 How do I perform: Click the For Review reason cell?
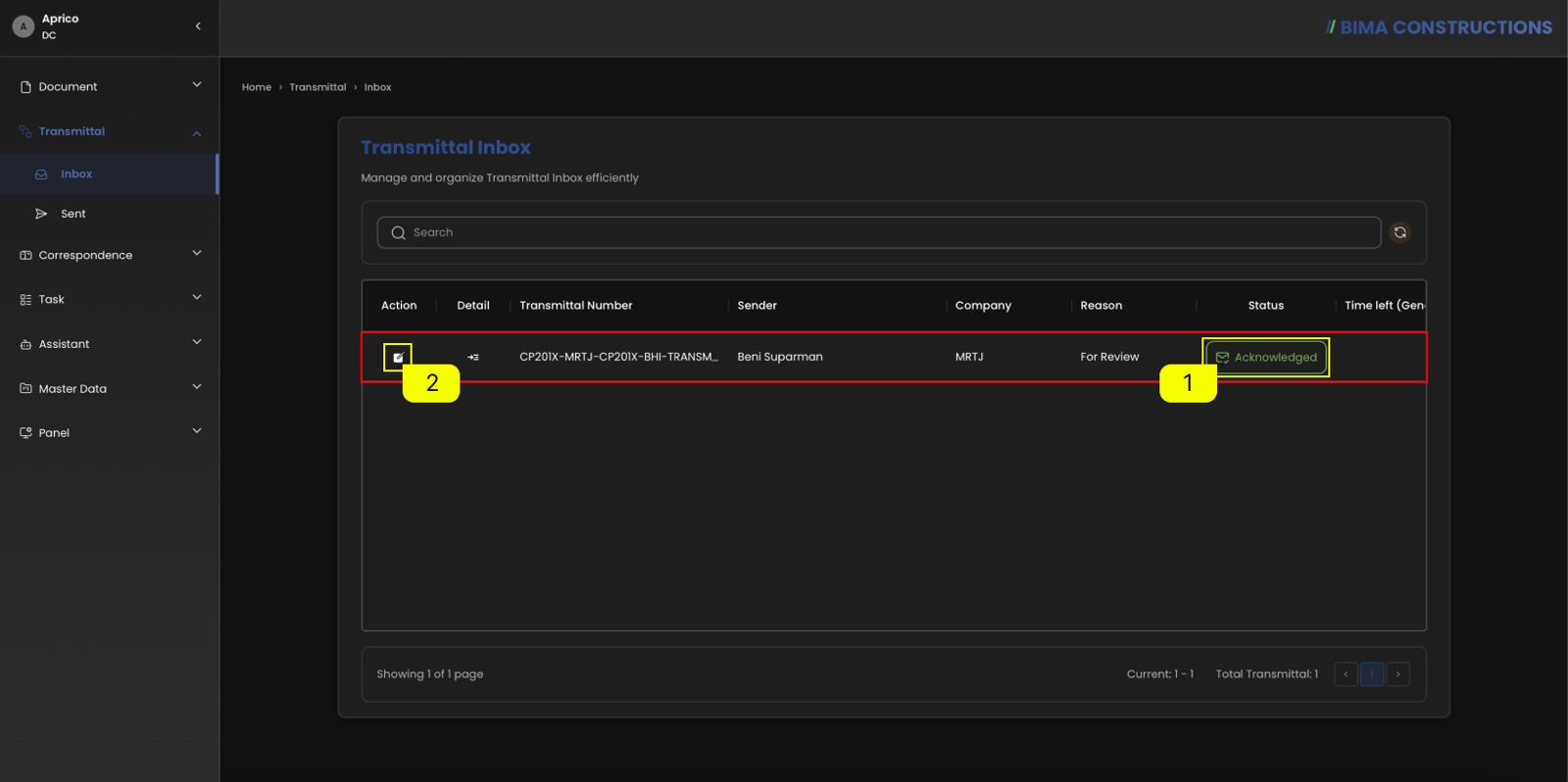[x=1109, y=357]
